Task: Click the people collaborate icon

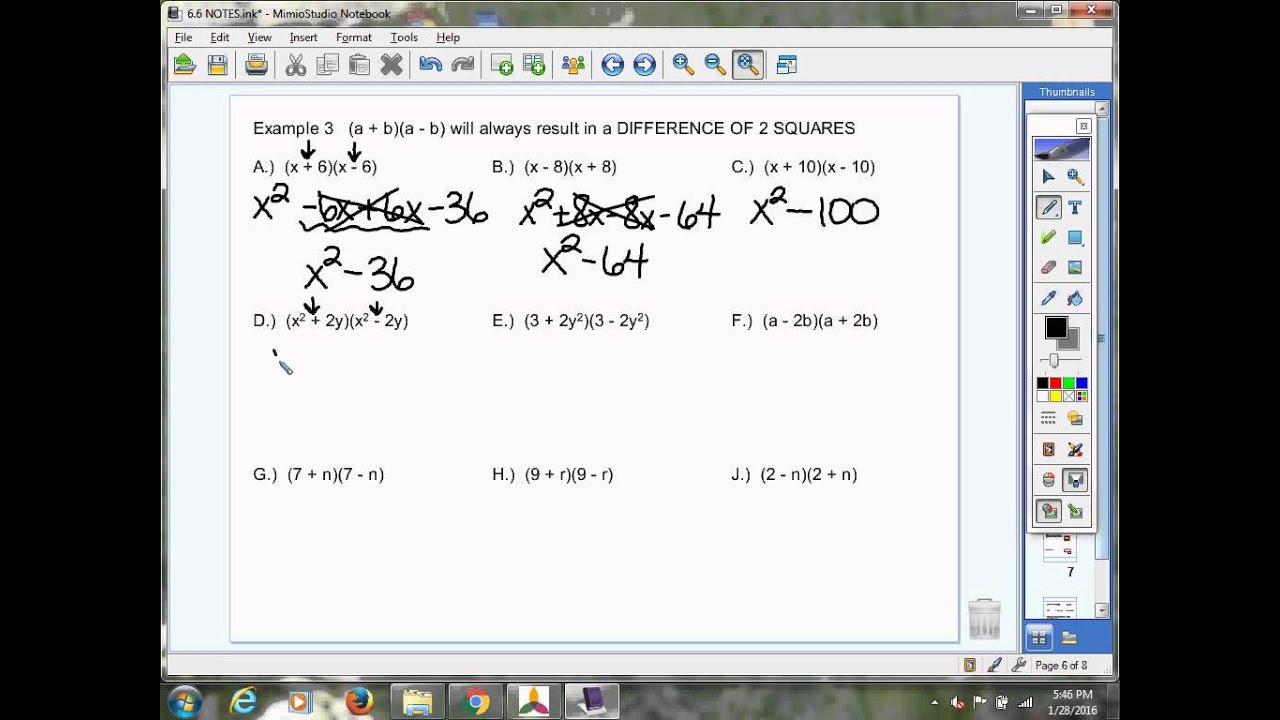Action: coord(573,65)
